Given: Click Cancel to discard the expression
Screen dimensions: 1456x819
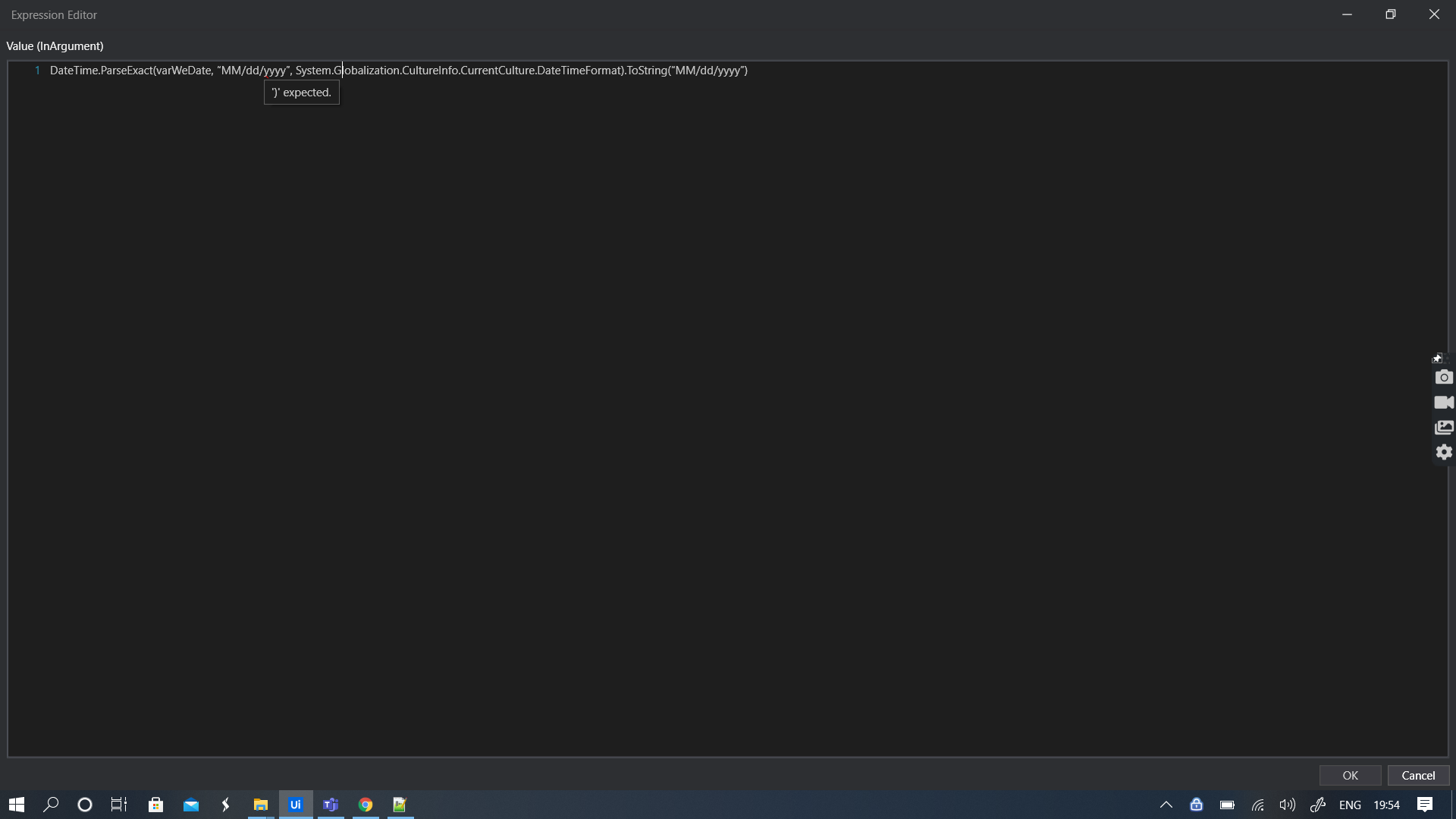Looking at the screenshot, I should coord(1418,775).
